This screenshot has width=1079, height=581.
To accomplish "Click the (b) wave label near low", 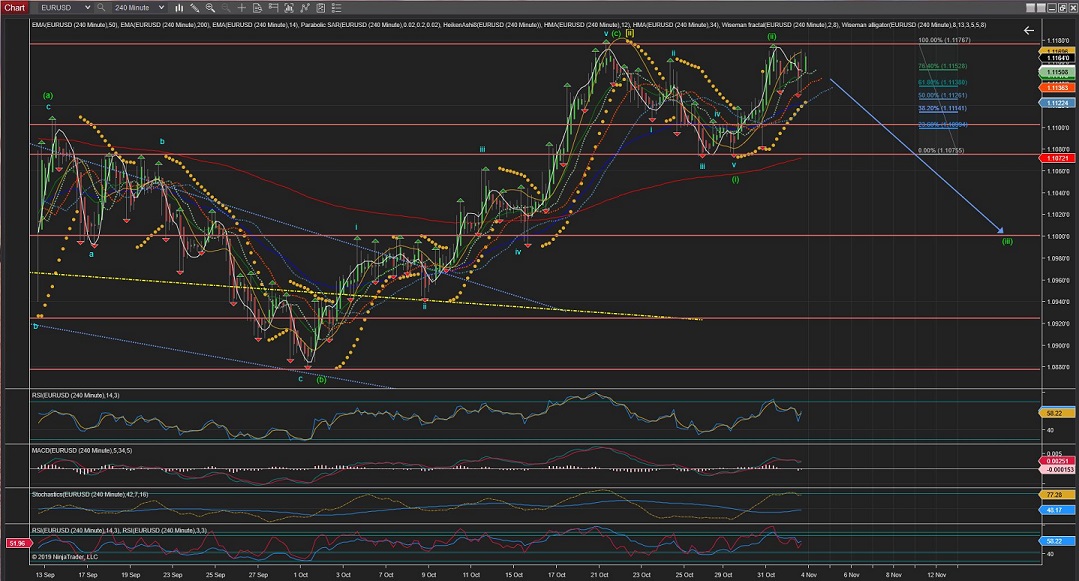I will coord(321,379).
